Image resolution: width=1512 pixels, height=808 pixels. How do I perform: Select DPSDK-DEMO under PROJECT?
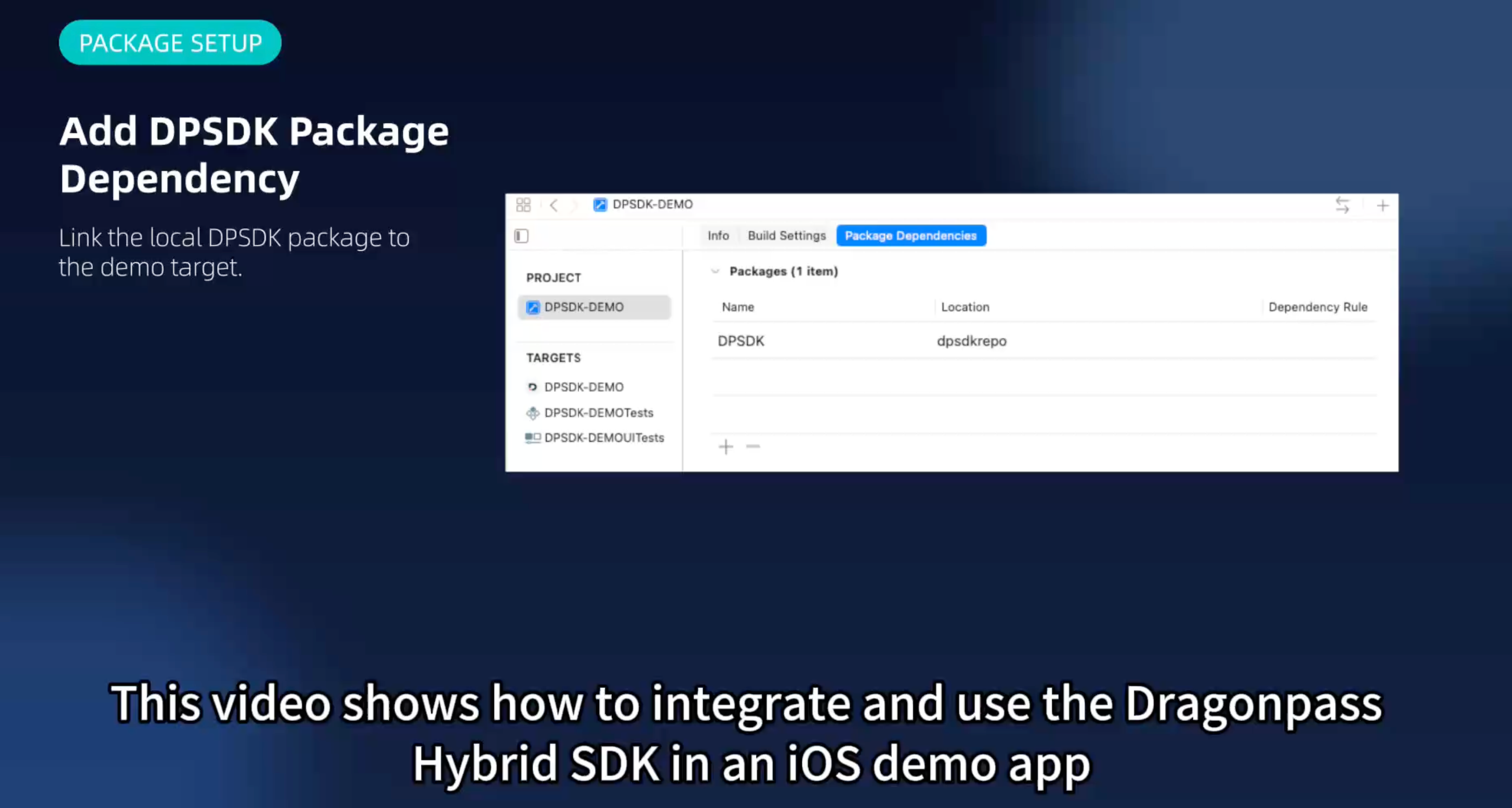point(594,307)
